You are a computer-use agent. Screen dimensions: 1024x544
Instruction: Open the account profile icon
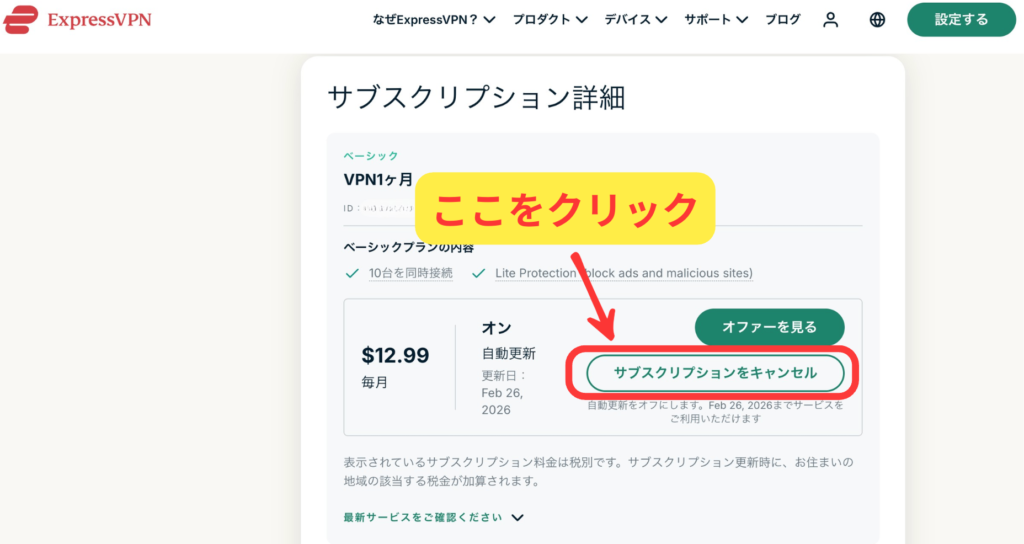pyautogui.click(x=830, y=19)
